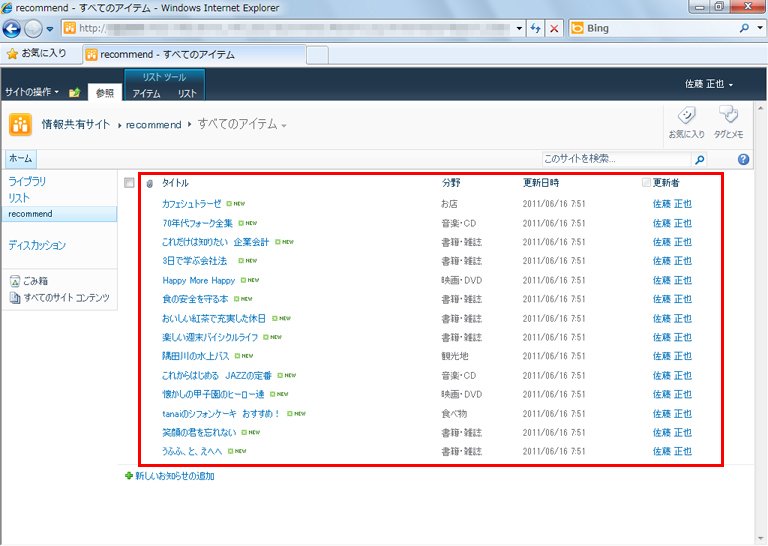Click Internet Explorer icon in title bar
The width and height of the screenshot is (768, 546).
tap(7, 7)
